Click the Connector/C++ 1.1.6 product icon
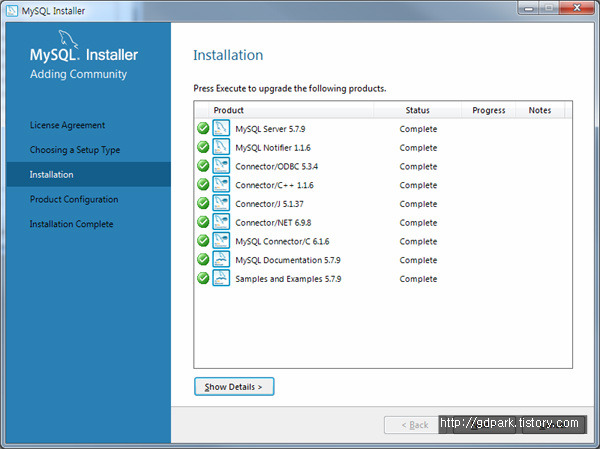600x449 pixels. pos(221,184)
